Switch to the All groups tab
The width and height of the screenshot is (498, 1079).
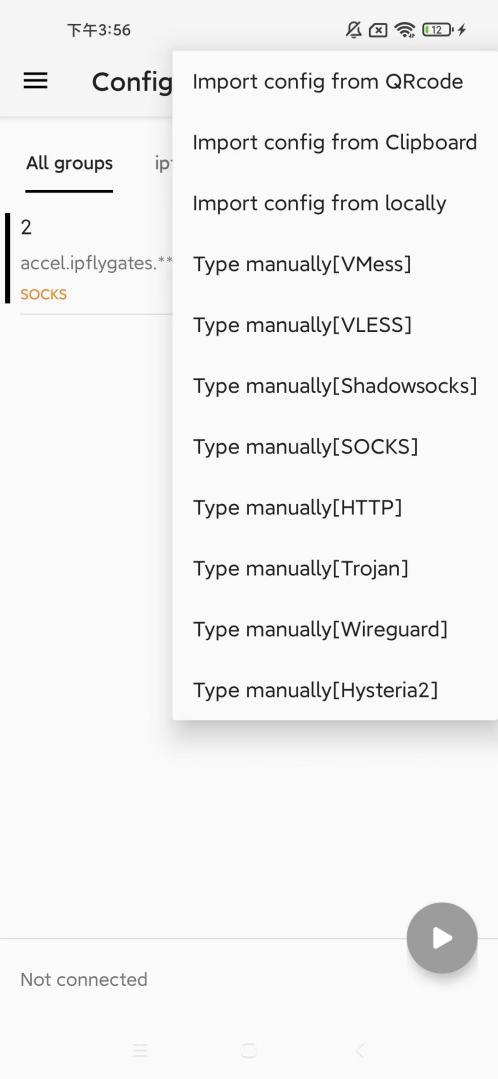(69, 164)
